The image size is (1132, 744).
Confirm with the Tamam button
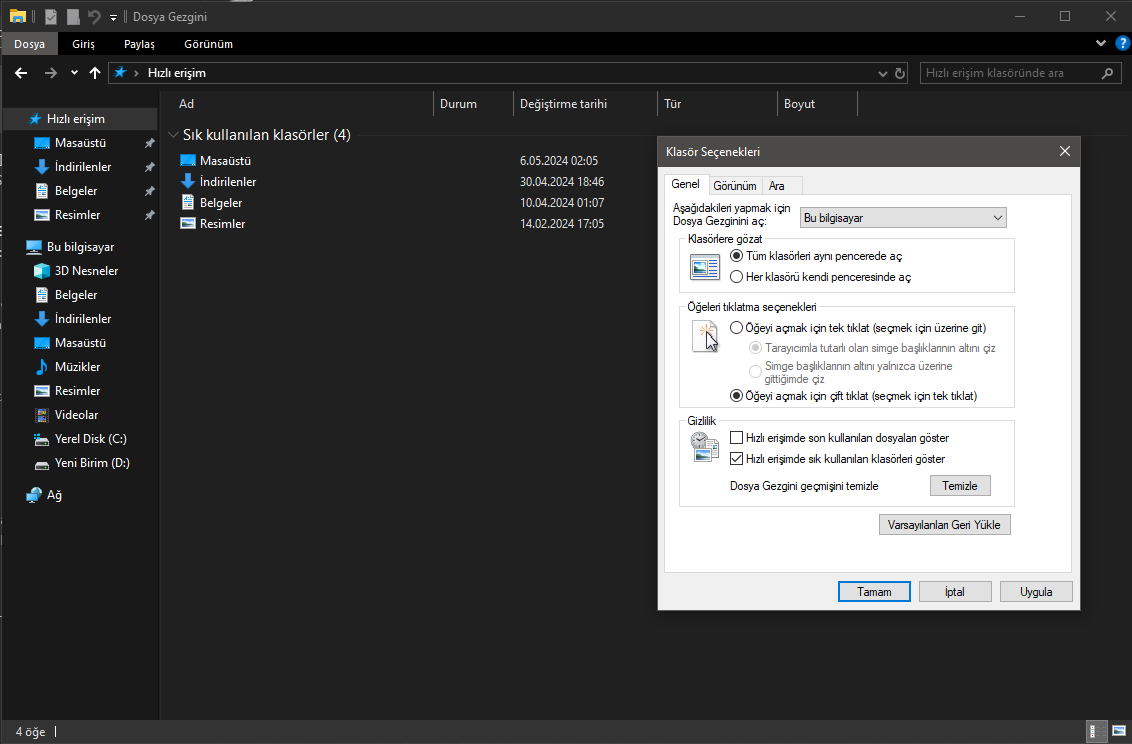(874, 592)
